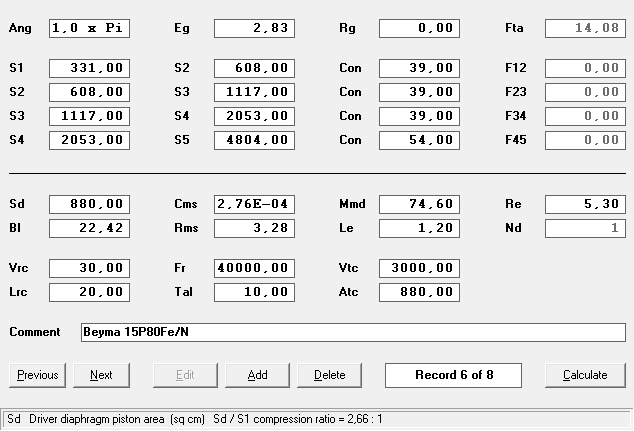Click the Vrc label
The height and width of the screenshot is (431, 634).
point(19,268)
